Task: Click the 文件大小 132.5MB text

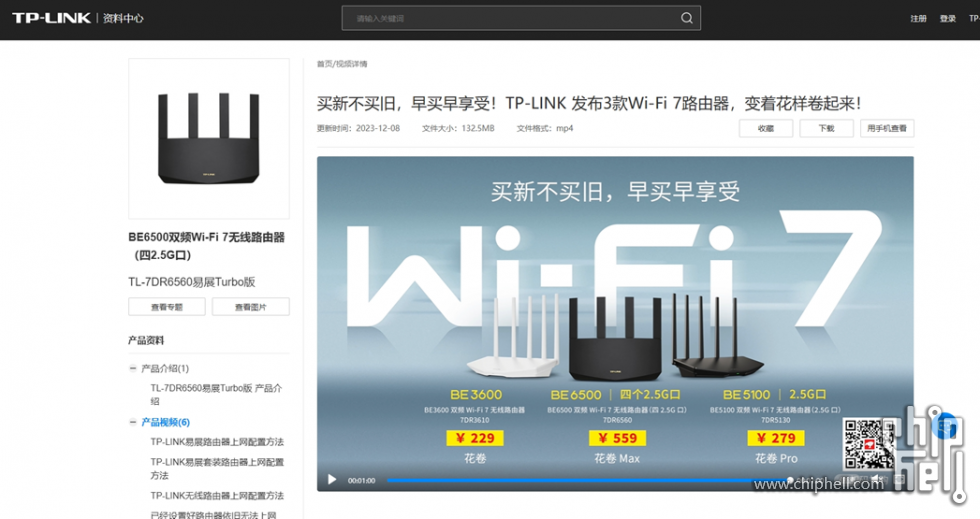Action: pos(458,128)
